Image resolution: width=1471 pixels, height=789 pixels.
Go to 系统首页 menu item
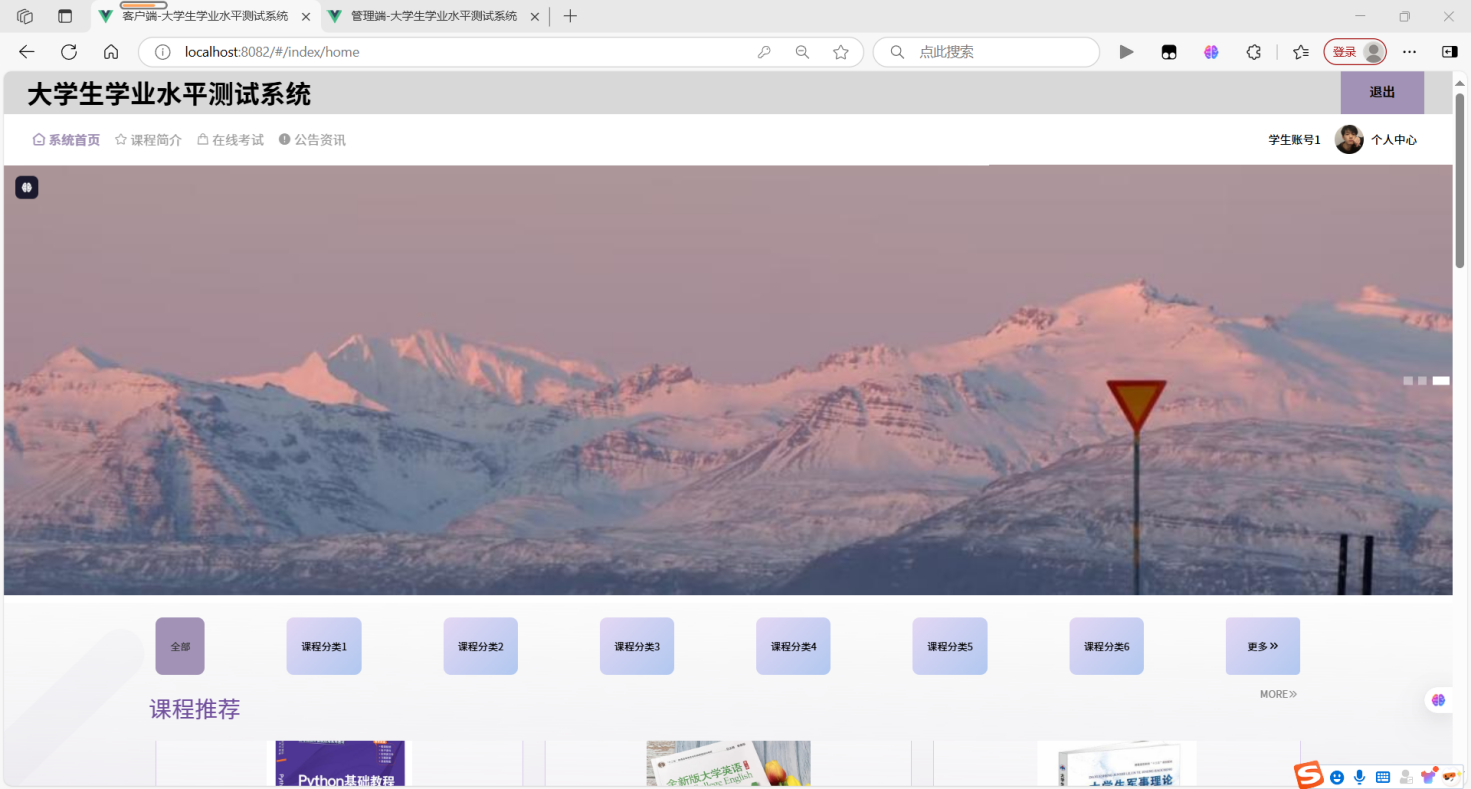coord(67,140)
